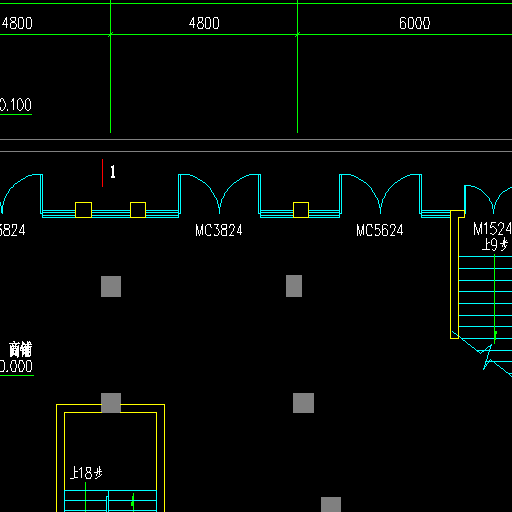The image size is (512, 512).
Task: Select the middle 4800 dimension text
Action: 204,23
